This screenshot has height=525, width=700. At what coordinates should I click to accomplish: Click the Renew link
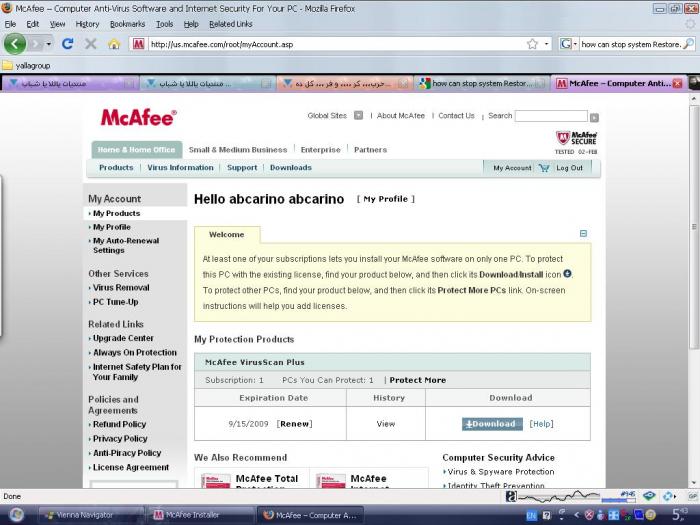coord(295,423)
